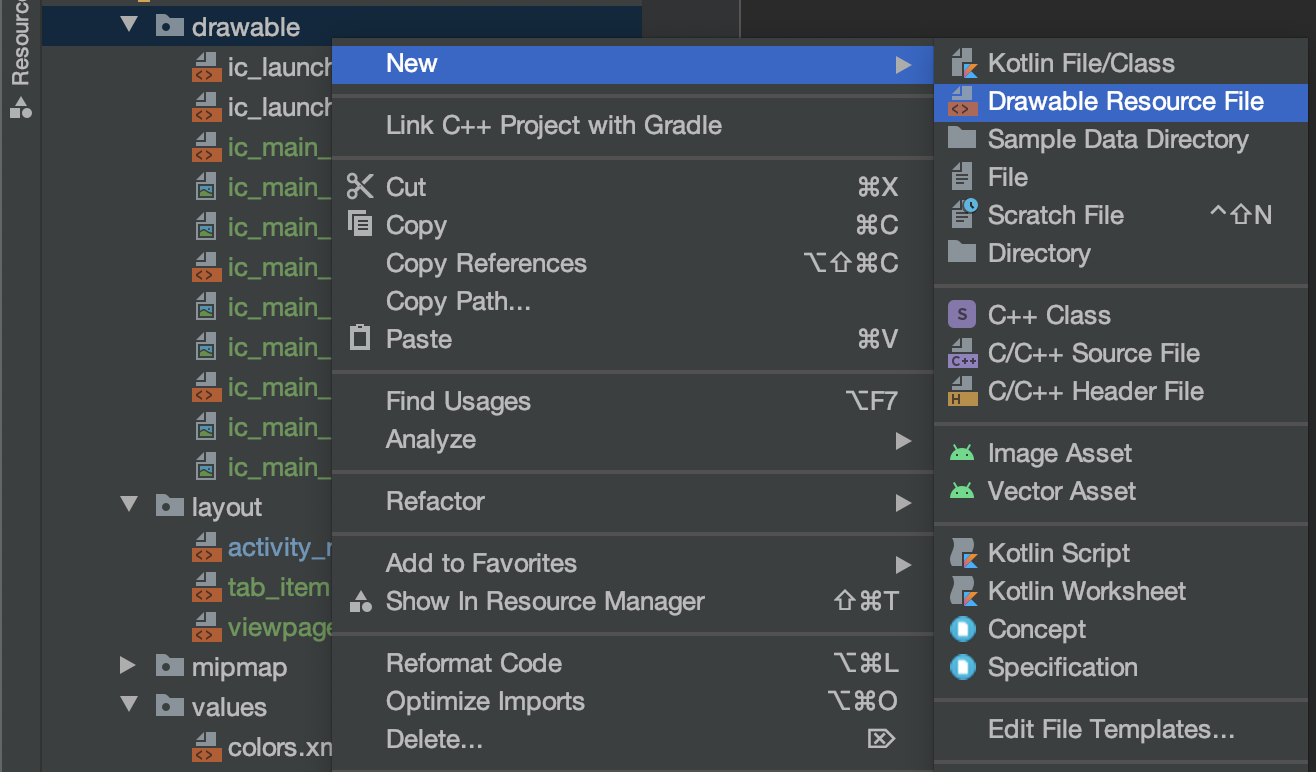Select Show In Resource Manager
This screenshot has width=1316, height=772.
click(545, 601)
